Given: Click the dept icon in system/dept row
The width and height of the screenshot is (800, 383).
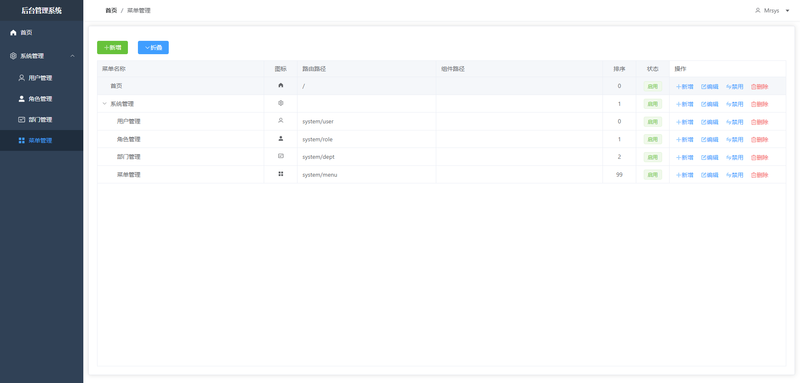Looking at the screenshot, I should (x=281, y=156).
